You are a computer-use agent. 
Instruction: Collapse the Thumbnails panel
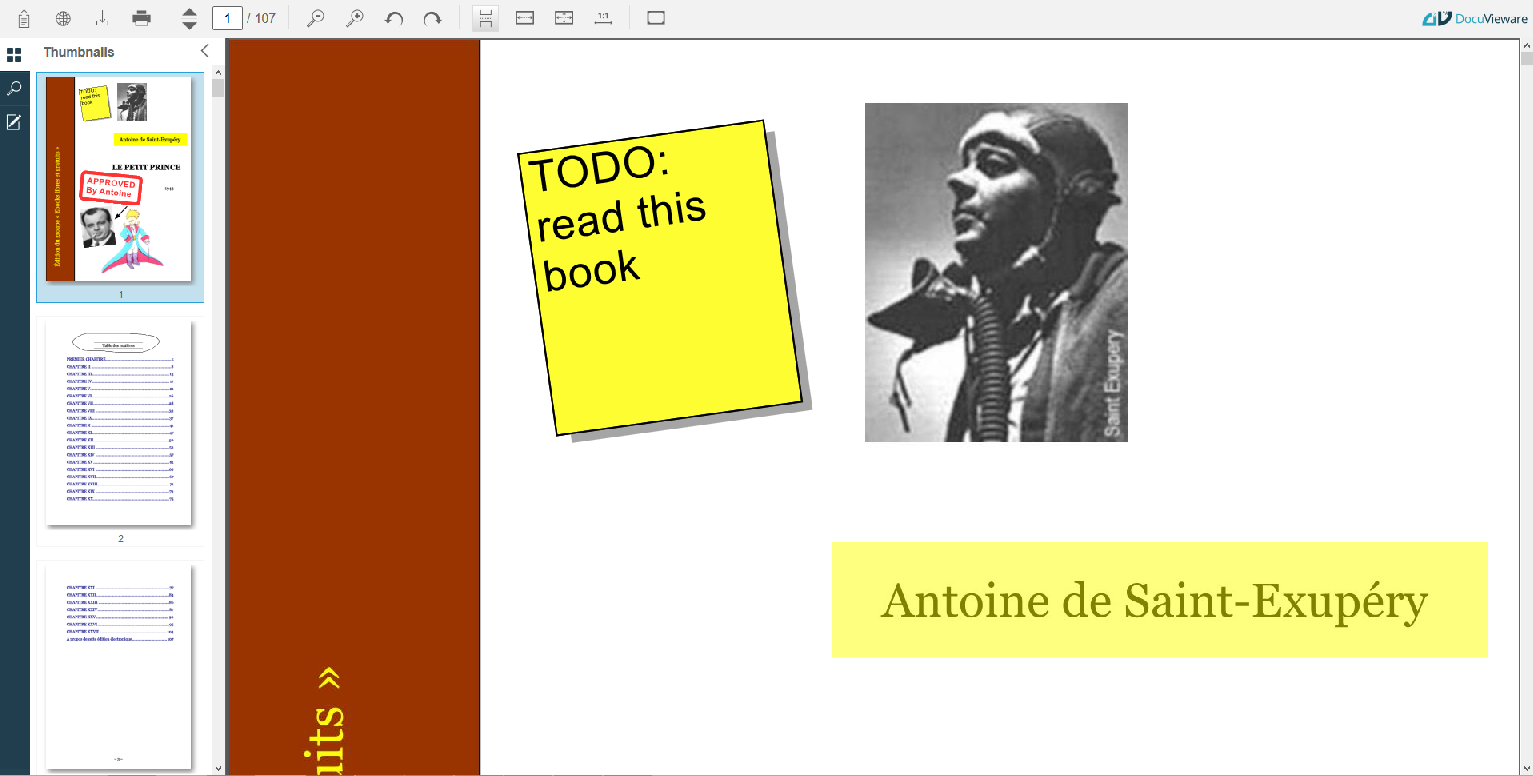(204, 51)
